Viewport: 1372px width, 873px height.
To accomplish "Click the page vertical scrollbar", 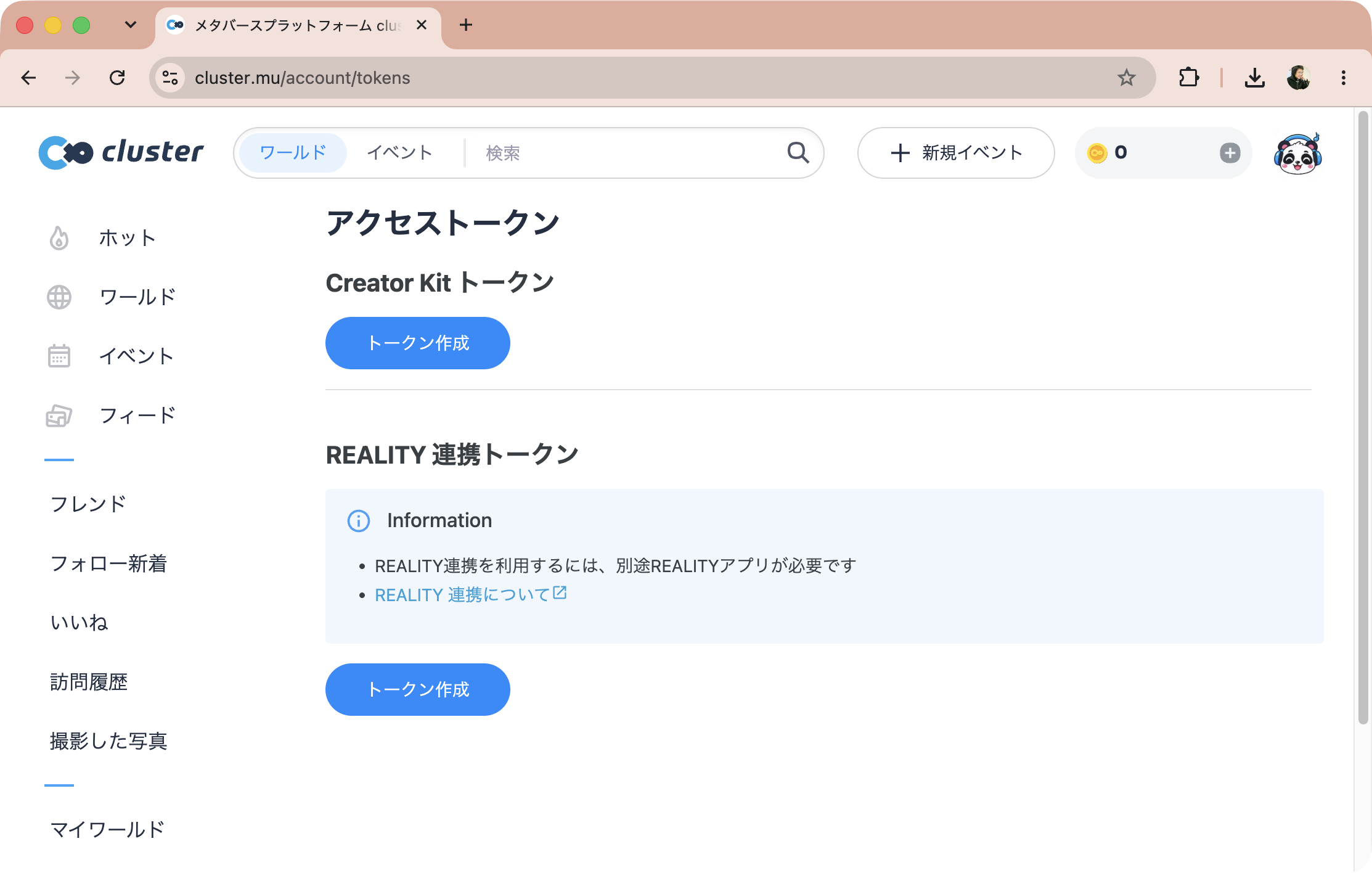I will 1363,417.
